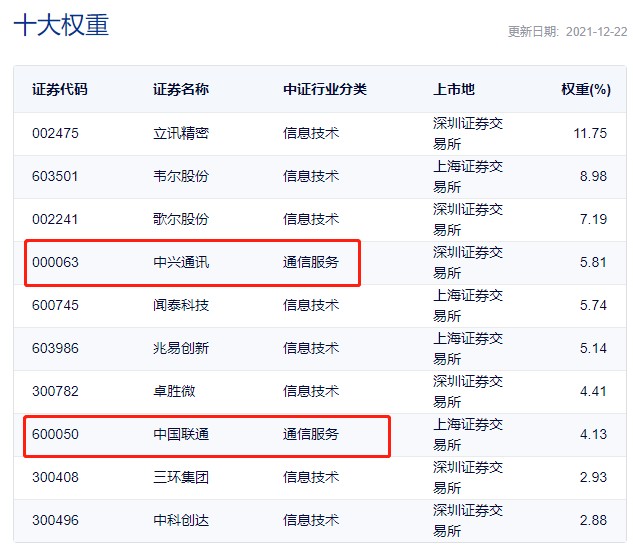The height and width of the screenshot is (547, 633).
Task: Click 通信服务 in the 中兴通讯 row
Action: click(x=311, y=262)
